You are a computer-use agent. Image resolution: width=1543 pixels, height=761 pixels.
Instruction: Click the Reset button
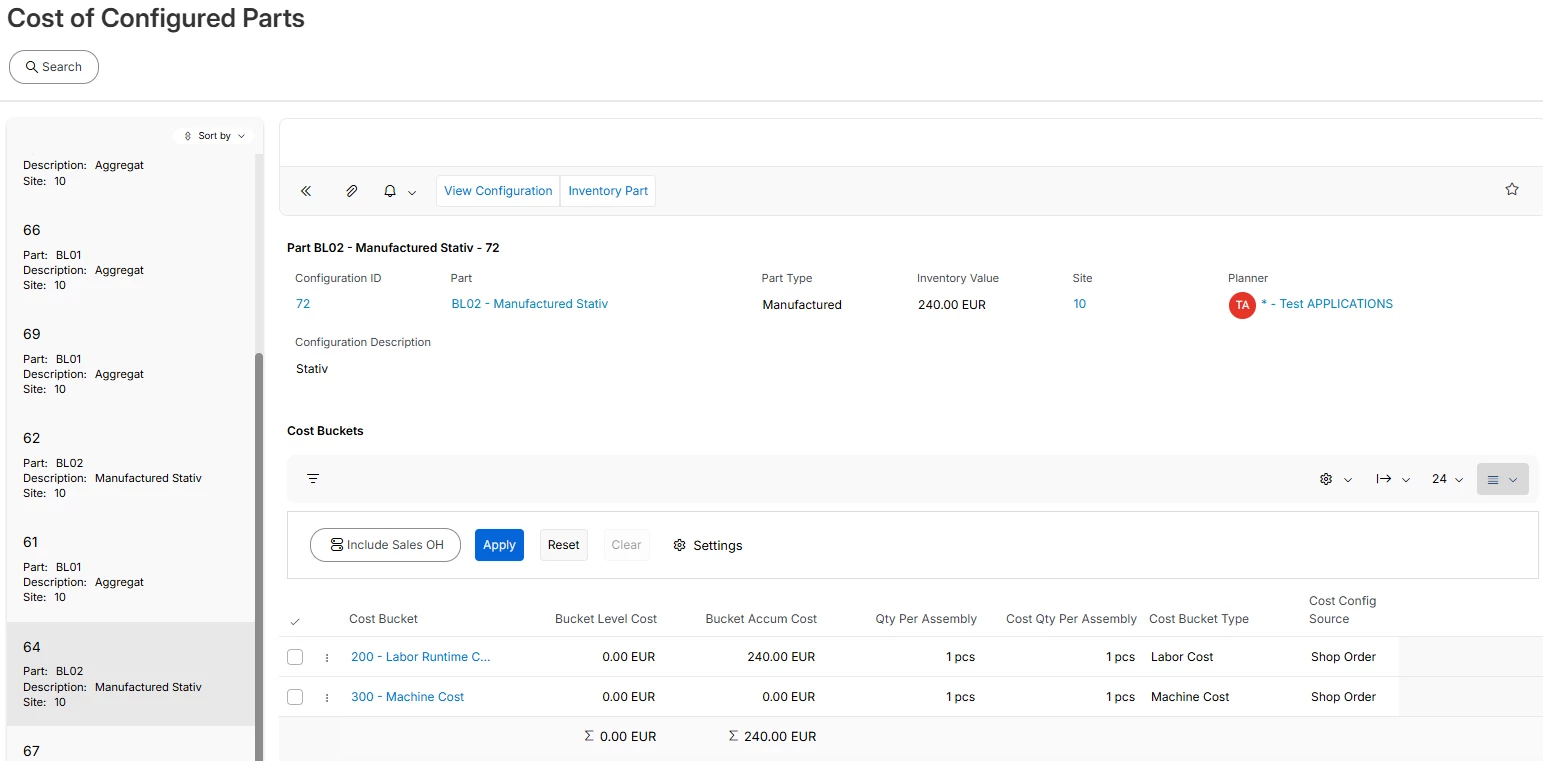click(563, 545)
